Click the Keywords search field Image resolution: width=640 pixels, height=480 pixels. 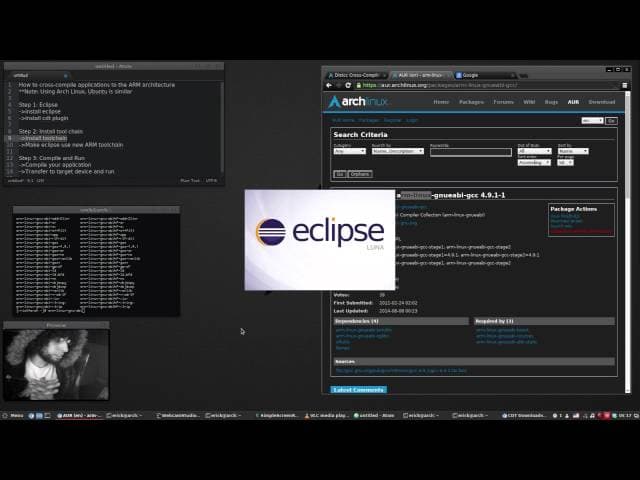[471, 152]
